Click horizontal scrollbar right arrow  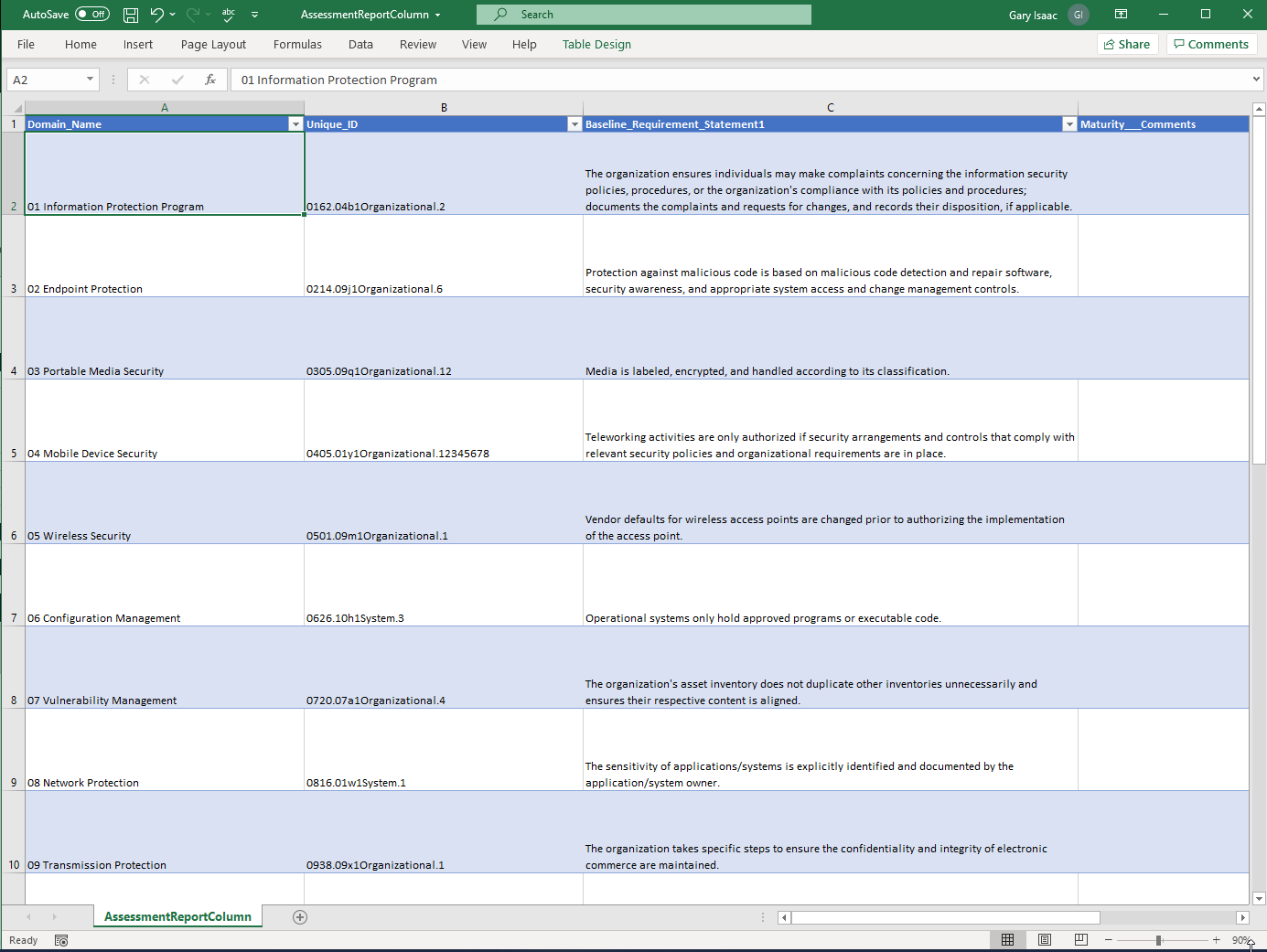(x=1242, y=917)
